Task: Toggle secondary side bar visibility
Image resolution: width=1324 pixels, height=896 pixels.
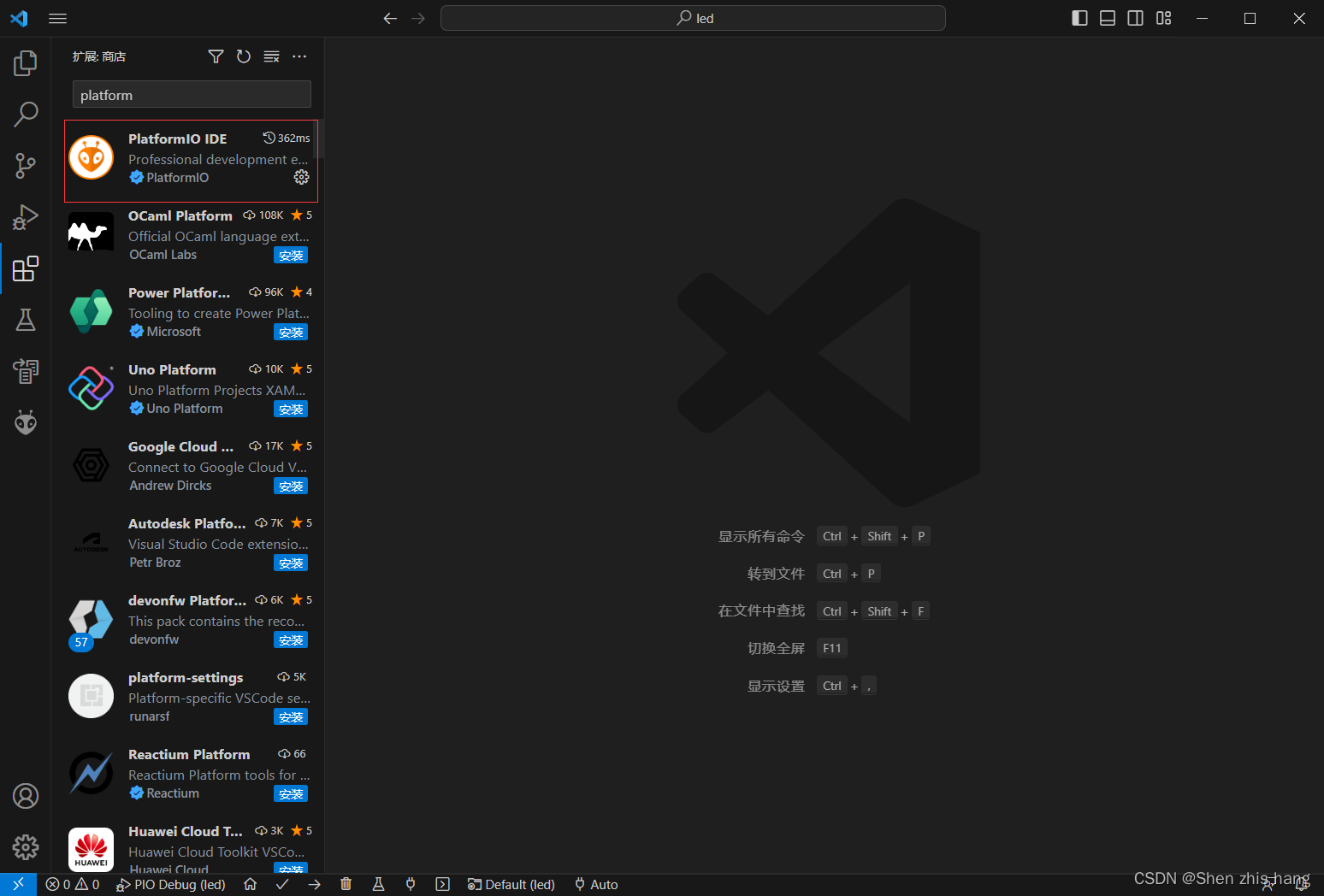Action: 1136,18
